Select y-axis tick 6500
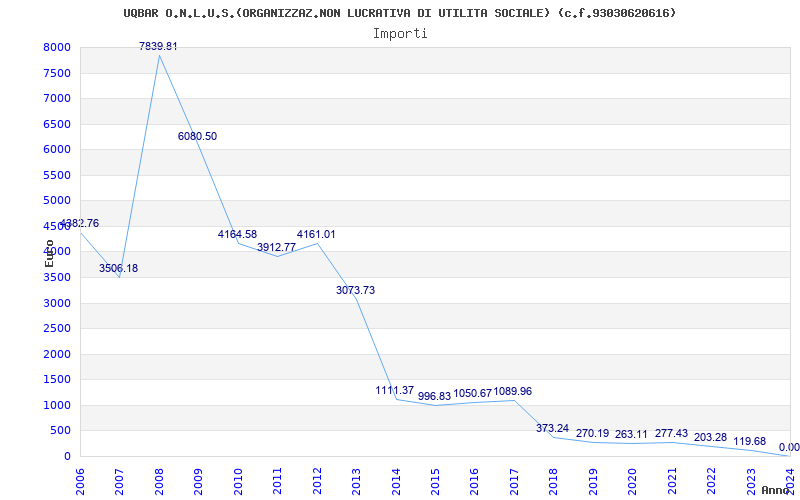Image resolution: width=800 pixels, height=500 pixels. coord(57,124)
